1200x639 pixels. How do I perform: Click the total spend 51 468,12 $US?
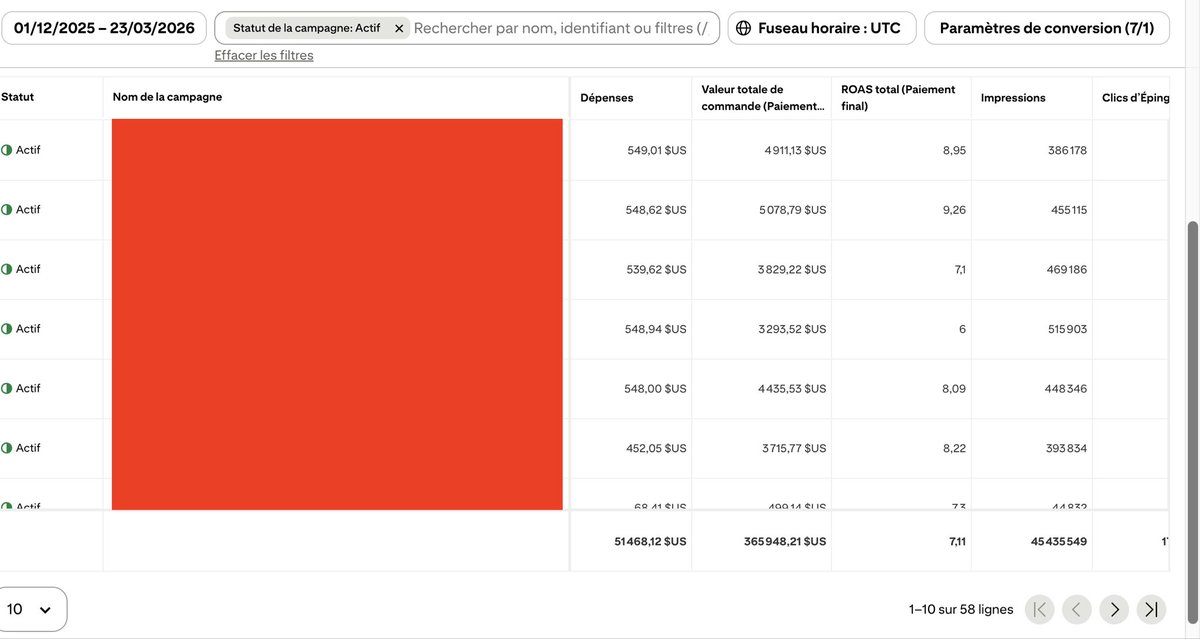[650, 541]
